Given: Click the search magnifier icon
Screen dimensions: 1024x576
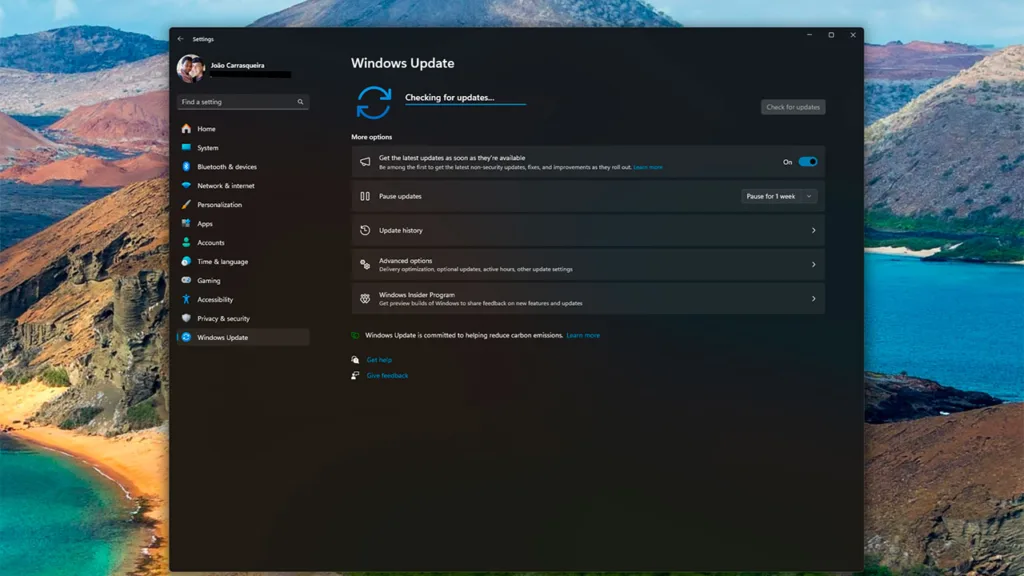Looking at the screenshot, I should click(300, 102).
